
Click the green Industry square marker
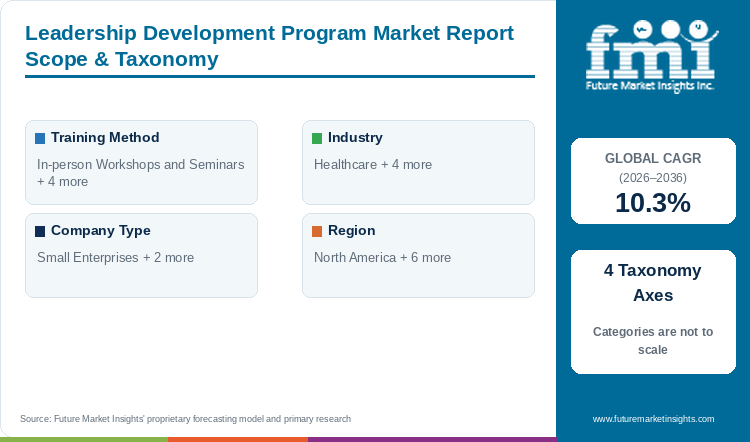[x=317, y=138]
